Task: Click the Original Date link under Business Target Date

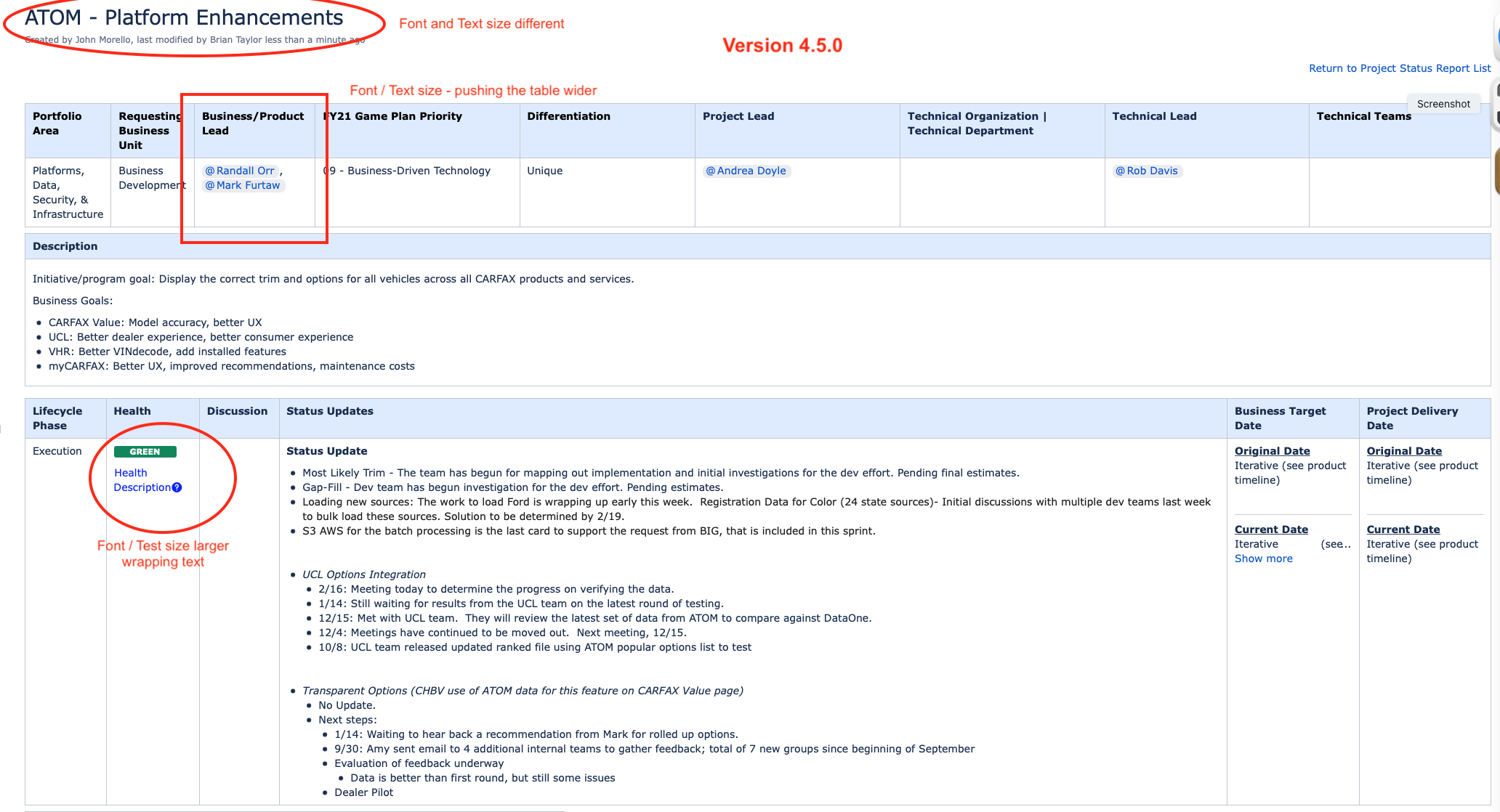Action: (1272, 450)
